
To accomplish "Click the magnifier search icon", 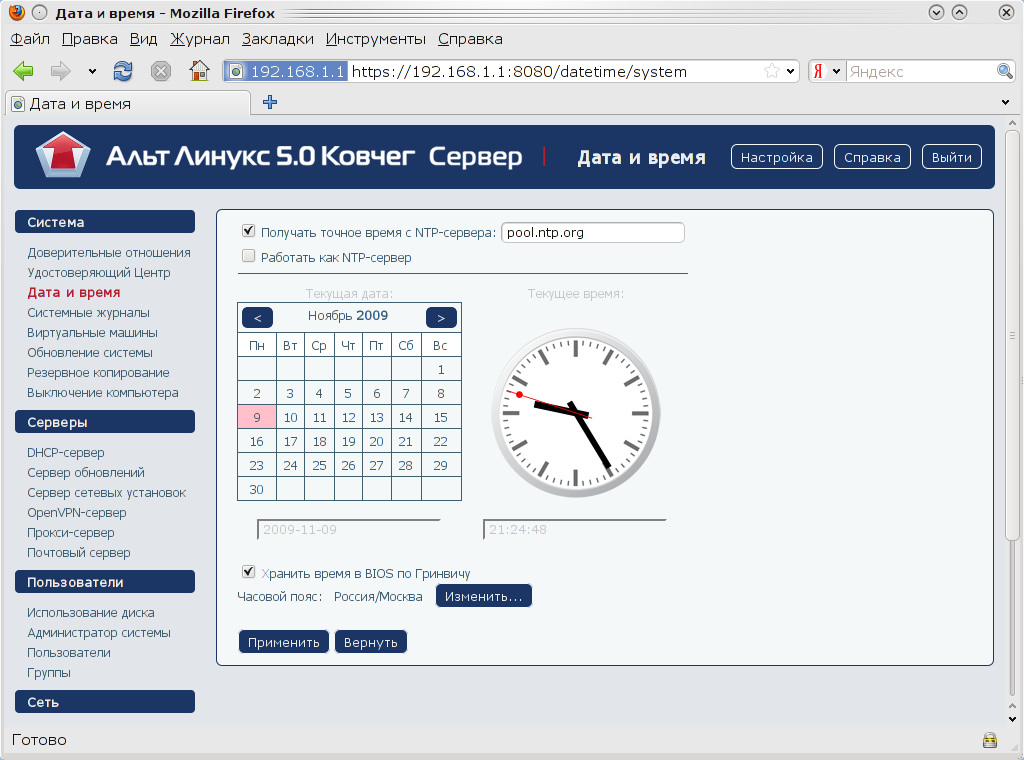I will click(1004, 71).
